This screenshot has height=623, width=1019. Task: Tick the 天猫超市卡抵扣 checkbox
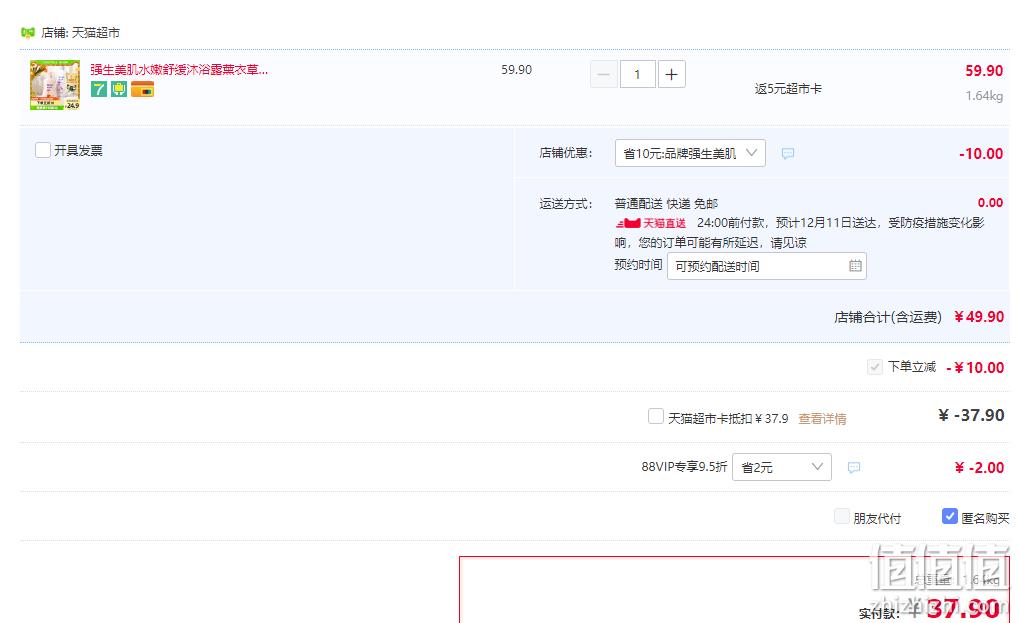[x=656, y=416]
